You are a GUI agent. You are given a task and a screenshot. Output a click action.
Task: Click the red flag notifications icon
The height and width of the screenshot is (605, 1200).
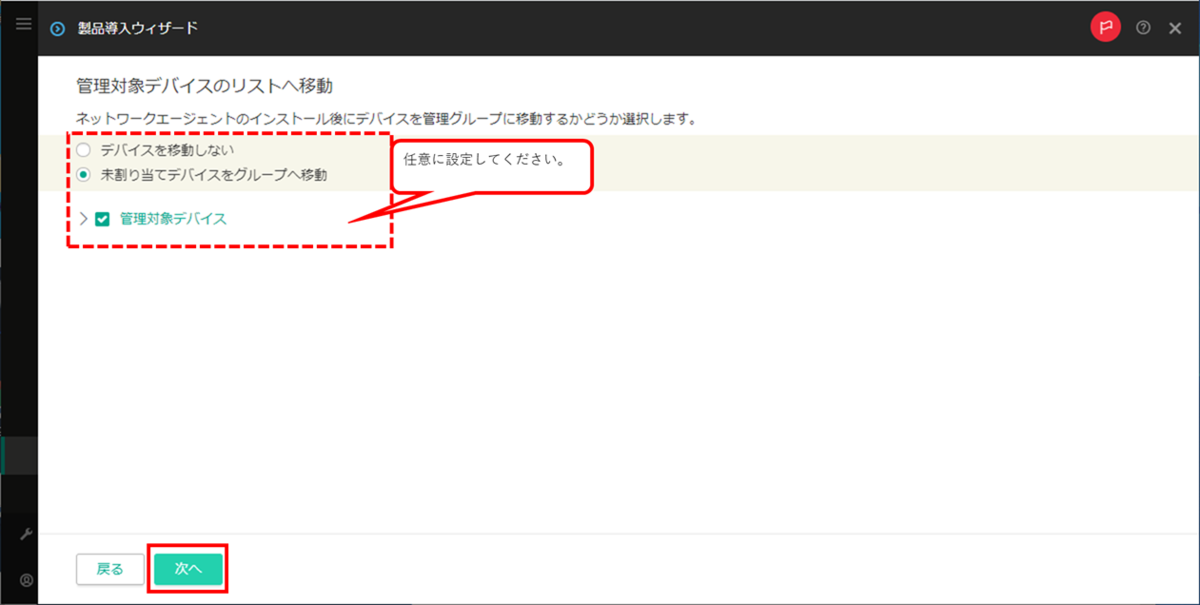[1105, 27]
